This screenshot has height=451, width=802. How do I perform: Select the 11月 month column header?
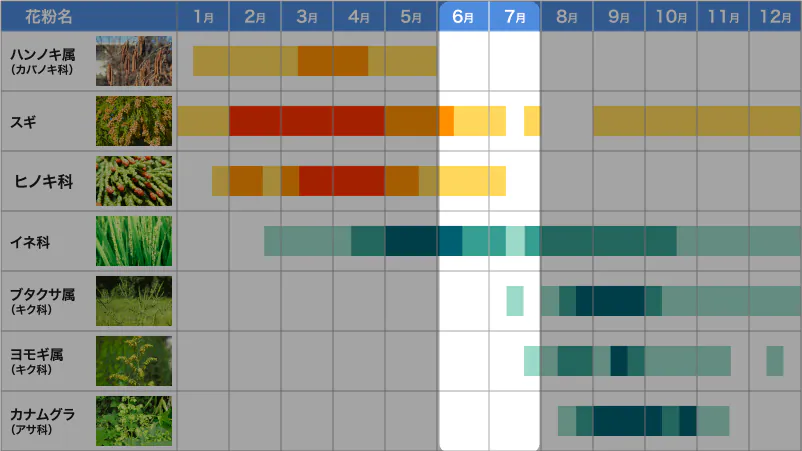coord(723,16)
